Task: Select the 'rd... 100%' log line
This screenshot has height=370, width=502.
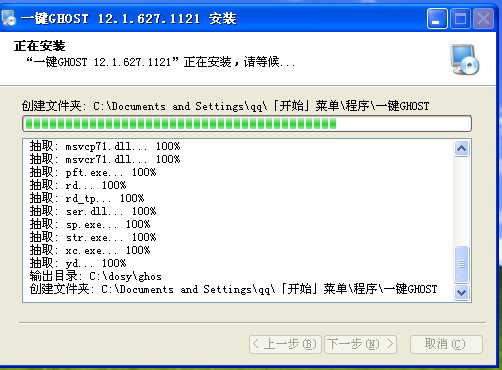Action: pyautogui.click(x=78, y=185)
